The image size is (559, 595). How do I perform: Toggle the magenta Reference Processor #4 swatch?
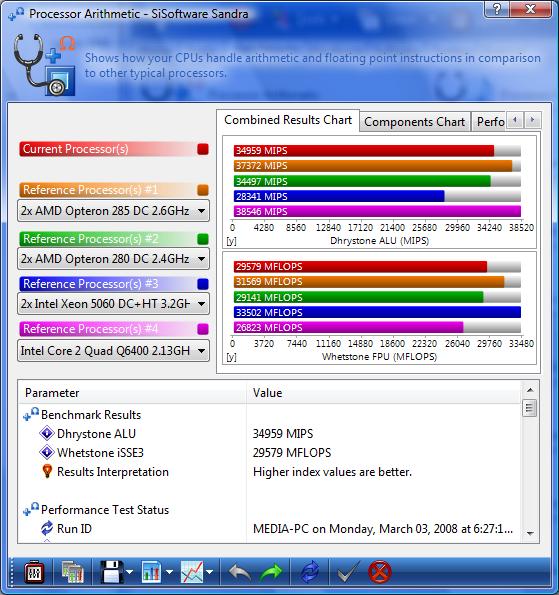203,329
